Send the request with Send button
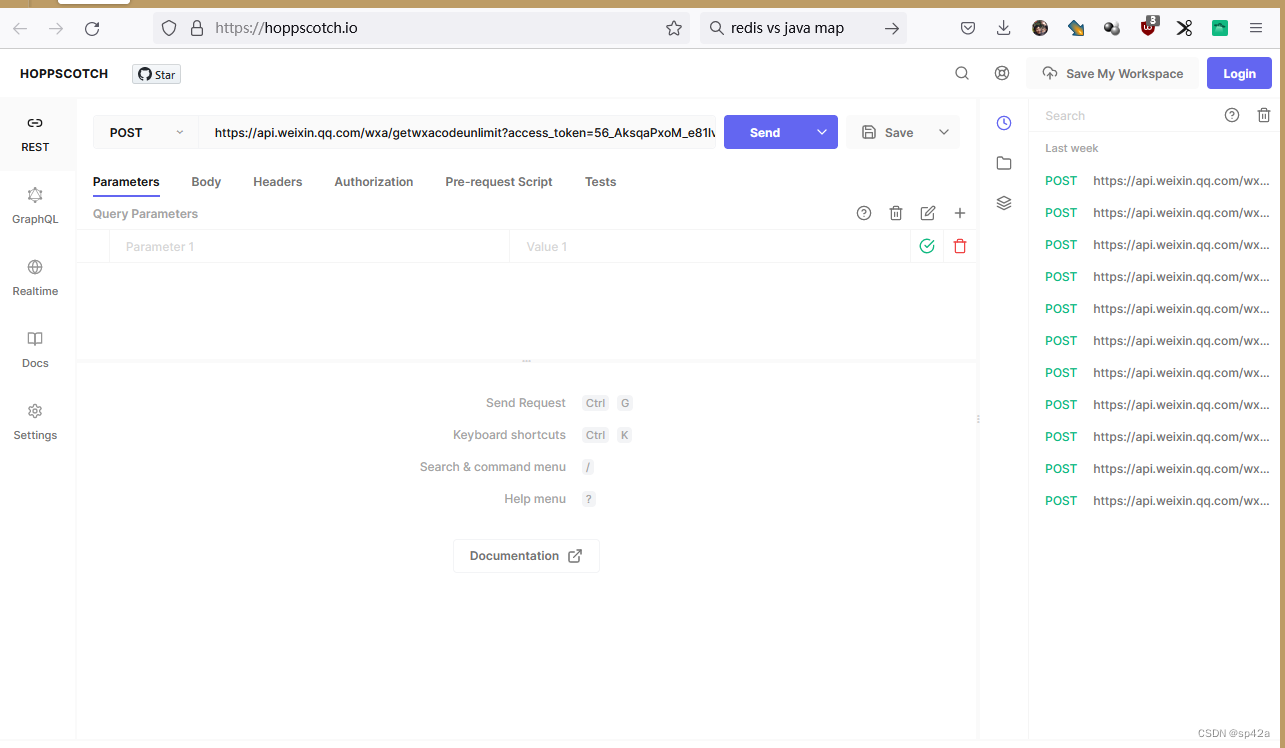The height and width of the screenshot is (748, 1285). click(765, 132)
